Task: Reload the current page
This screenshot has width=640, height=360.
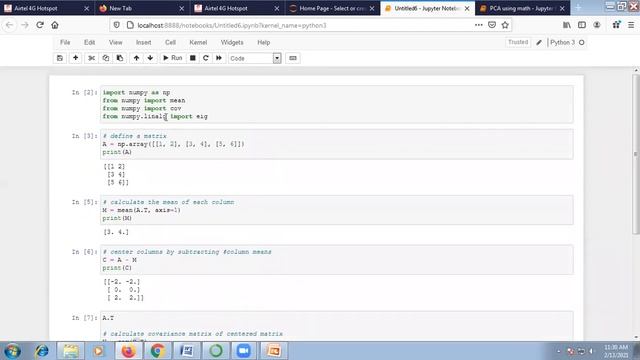Action: [40, 25]
